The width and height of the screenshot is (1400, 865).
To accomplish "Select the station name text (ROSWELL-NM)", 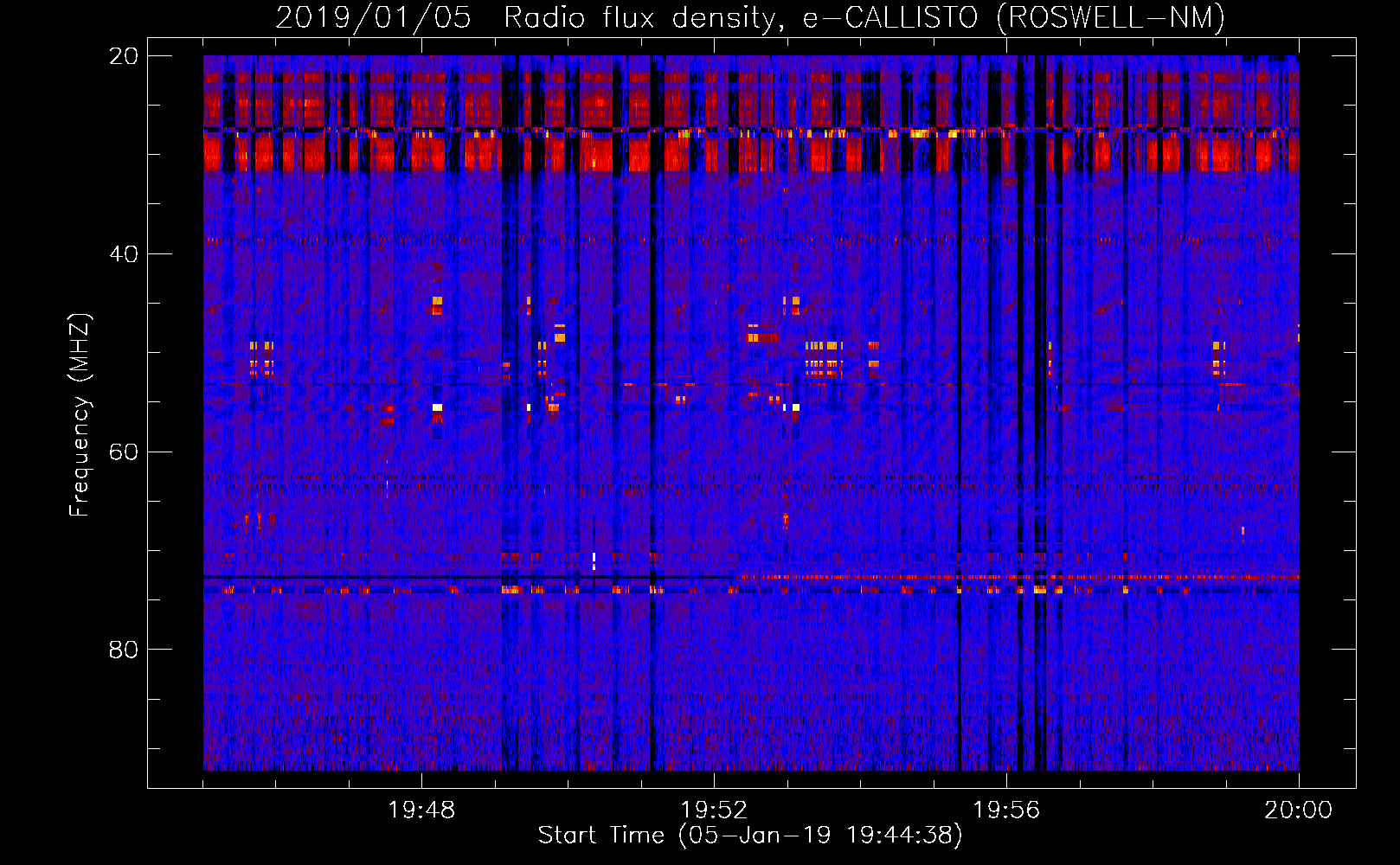I will coord(1111,18).
